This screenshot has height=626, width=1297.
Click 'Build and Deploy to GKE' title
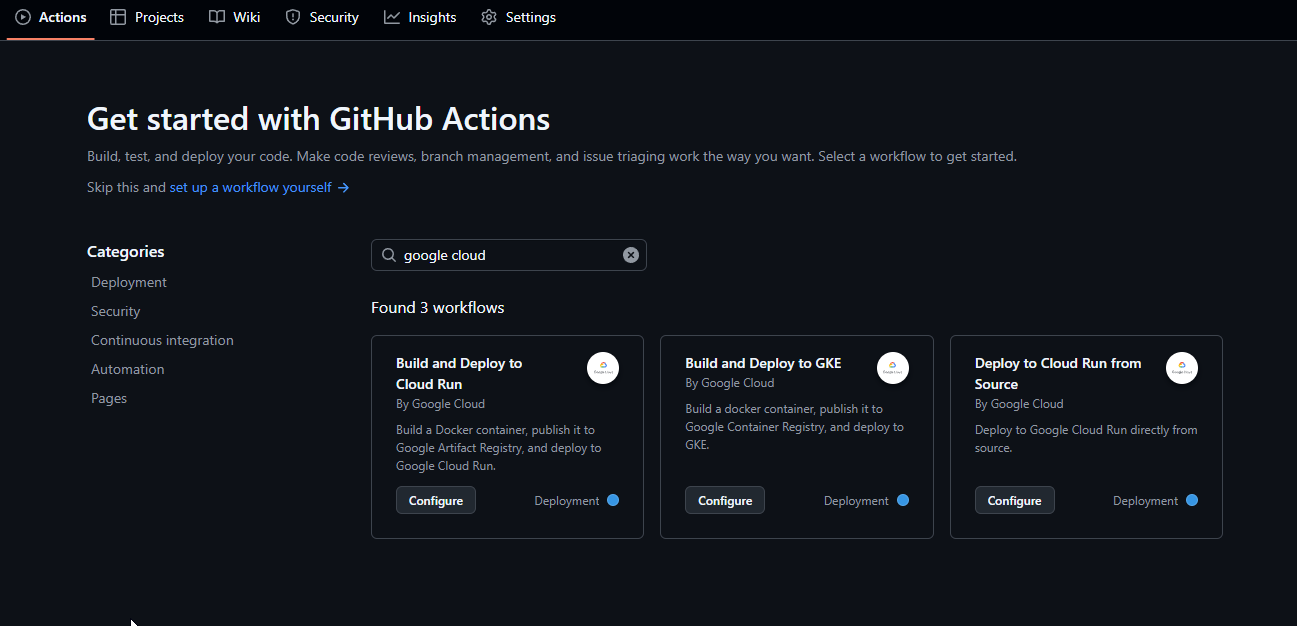763,363
